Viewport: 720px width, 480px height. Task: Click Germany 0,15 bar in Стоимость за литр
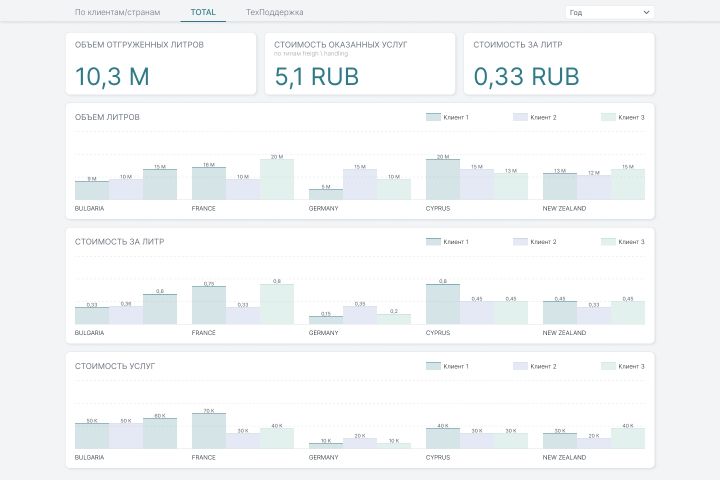[326, 321]
